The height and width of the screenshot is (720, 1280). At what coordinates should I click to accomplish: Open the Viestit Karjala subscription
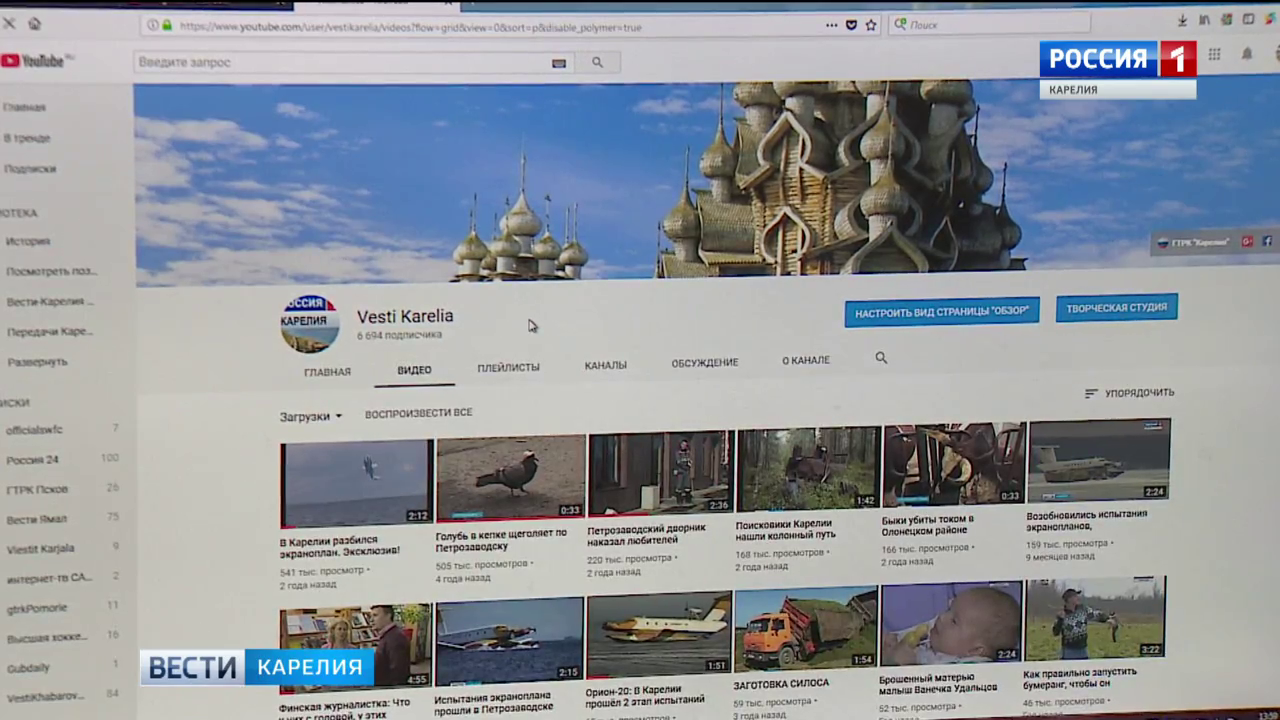(40, 549)
